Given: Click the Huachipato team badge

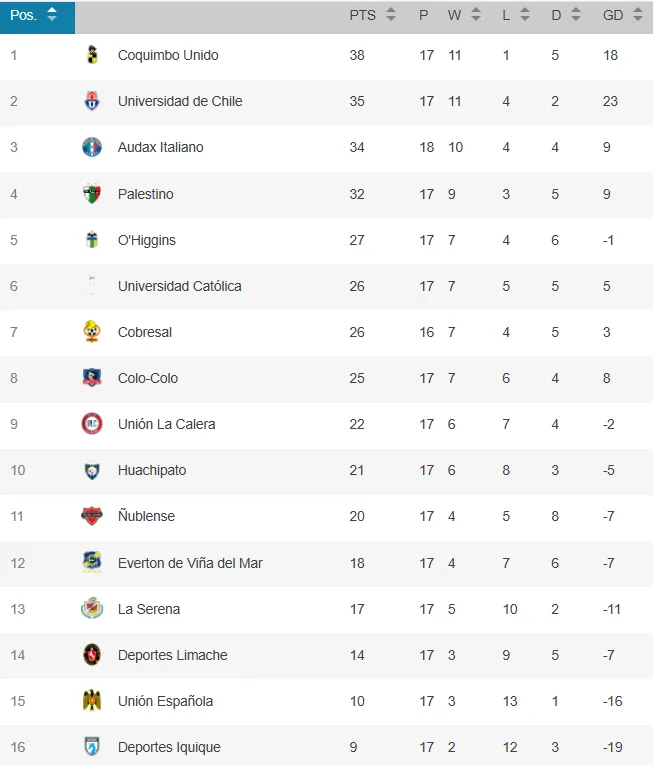Looking at the screenshot, I should pos(92,470).
